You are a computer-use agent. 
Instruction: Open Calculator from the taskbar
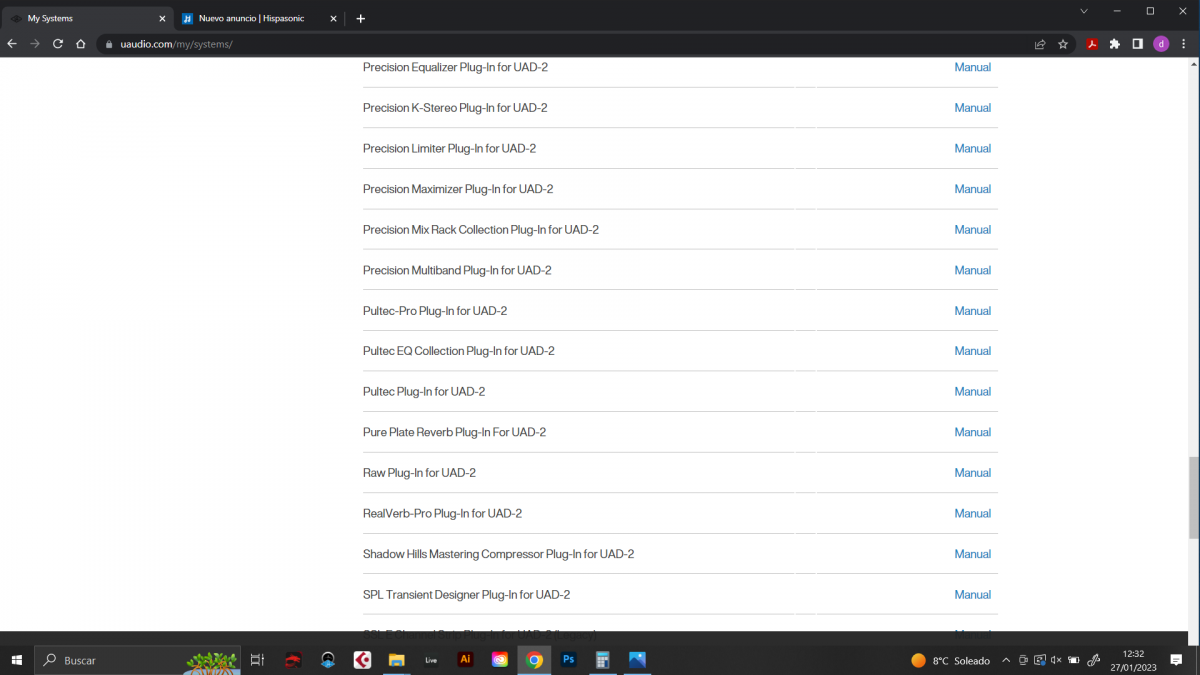pos(603,660)
